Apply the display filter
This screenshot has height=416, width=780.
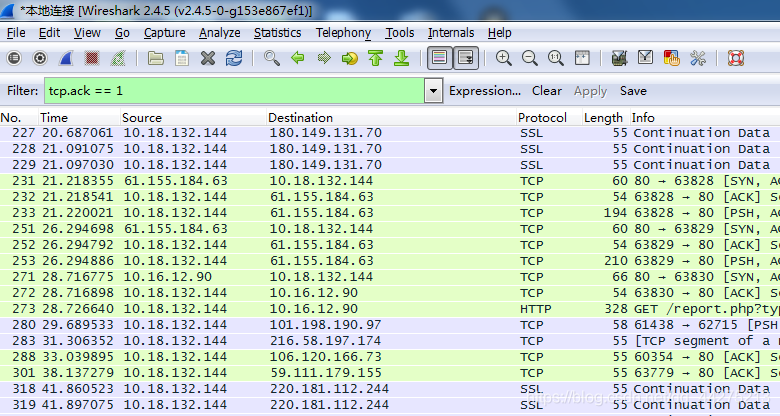coord(590,91)
